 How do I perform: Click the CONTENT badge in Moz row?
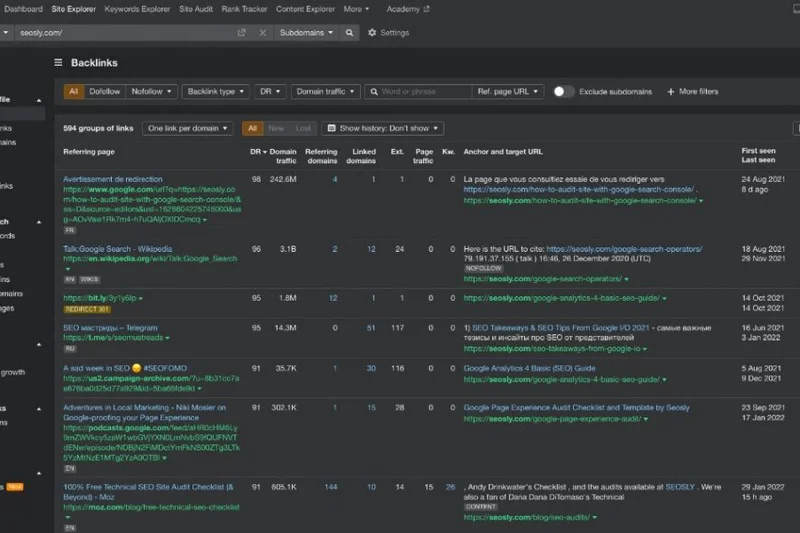click(481, 506)
